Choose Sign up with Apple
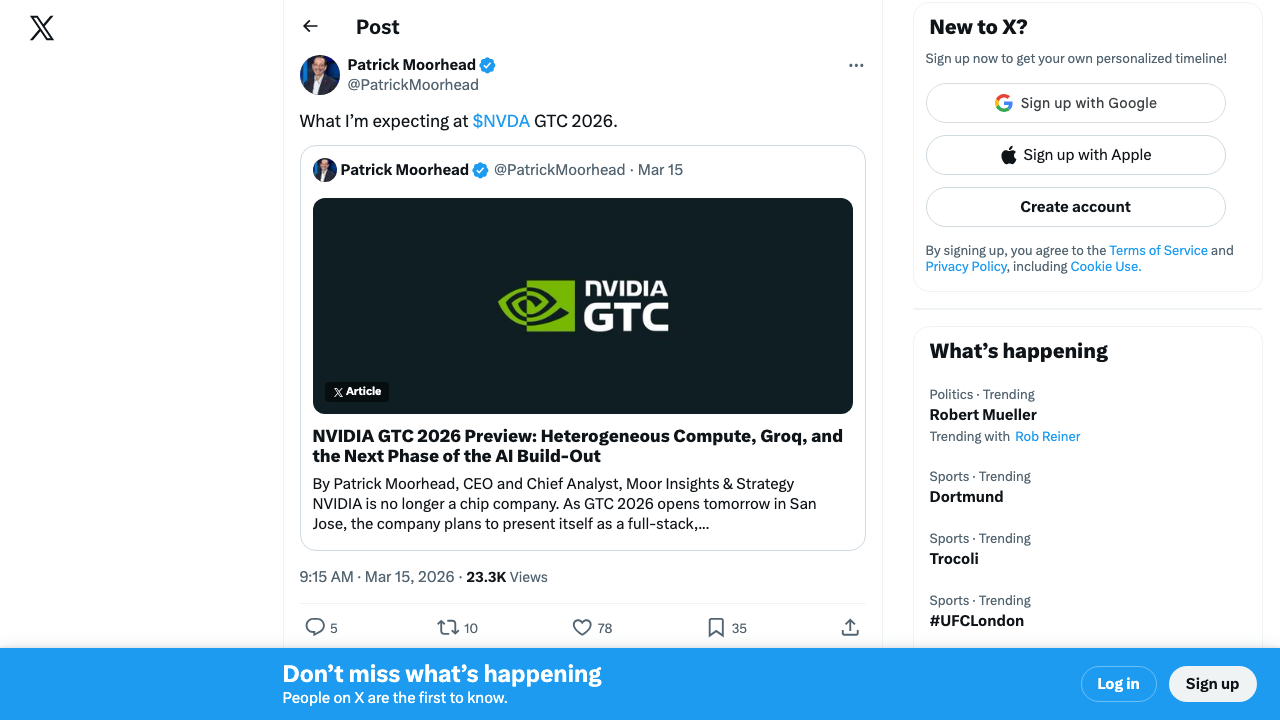This screenshot has height=720, width=1280. tap(1075, 155)
